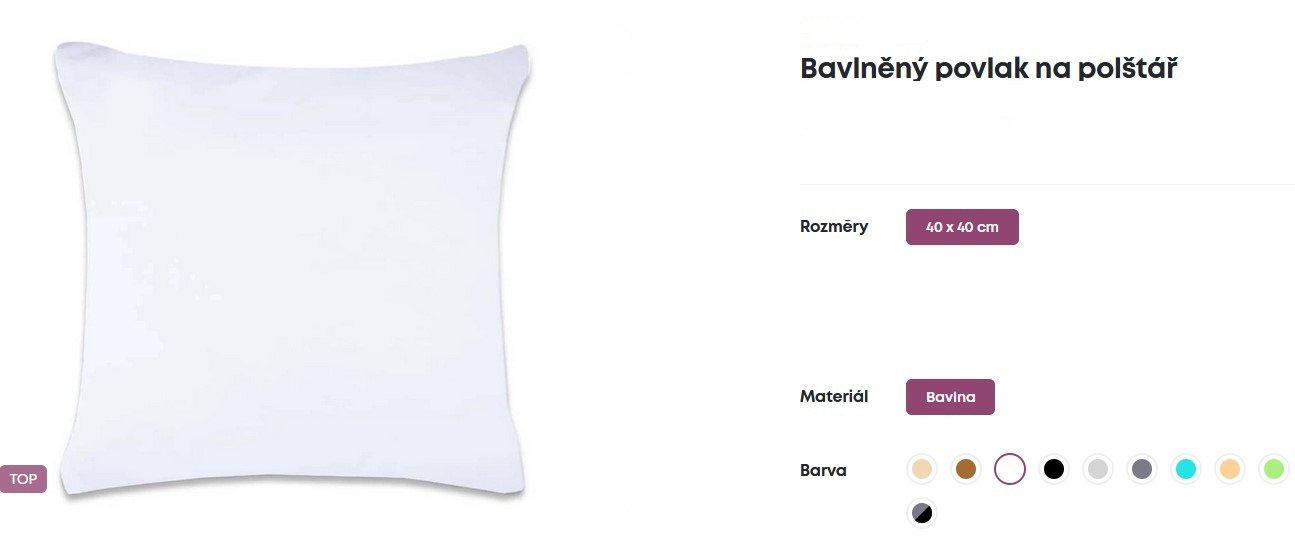Choose the two-tone gray and black swatch
This screenshot has height=555, width=1295.
[922, 513]
